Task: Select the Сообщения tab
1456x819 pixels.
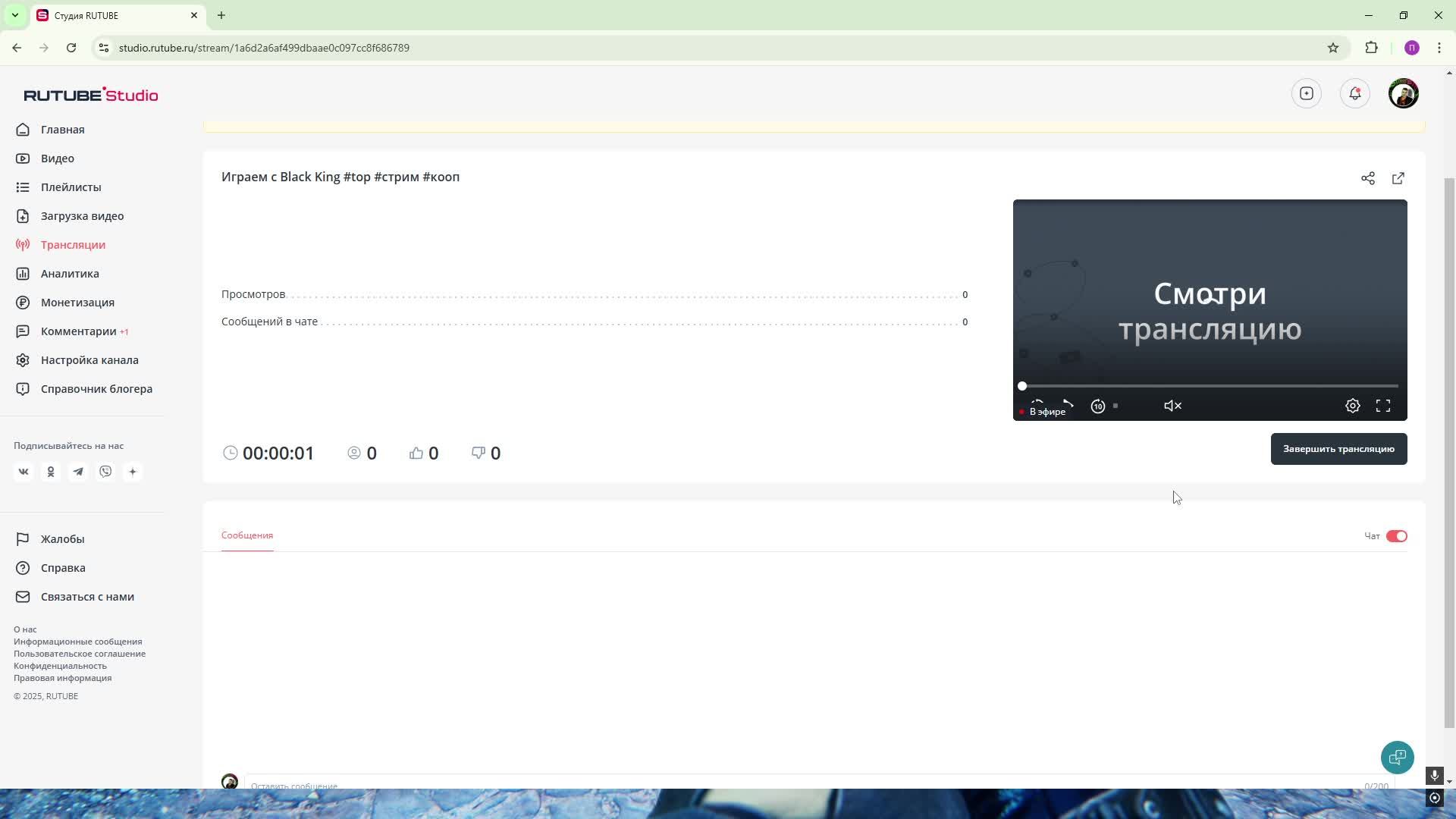Action: pos(247,535)
